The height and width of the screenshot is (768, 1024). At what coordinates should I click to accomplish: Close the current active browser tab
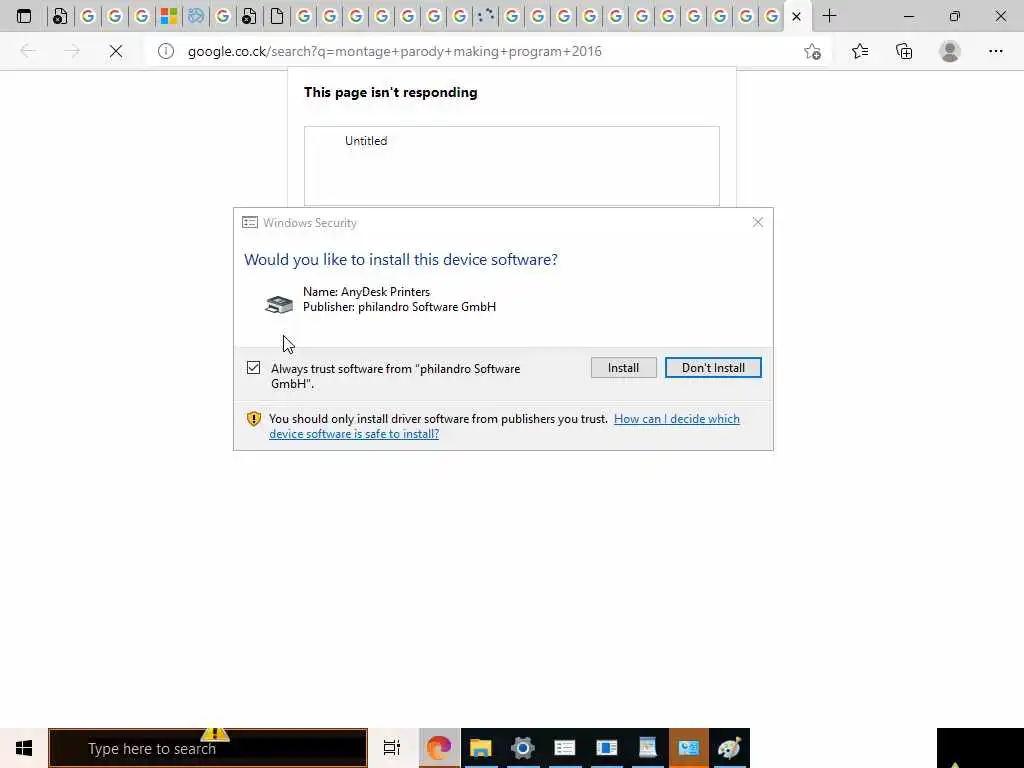click(x=796, y=16)
